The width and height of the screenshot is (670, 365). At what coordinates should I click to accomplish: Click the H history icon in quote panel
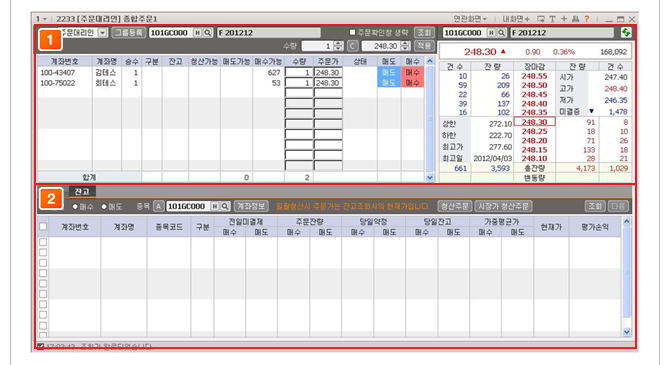pos(491,33)
